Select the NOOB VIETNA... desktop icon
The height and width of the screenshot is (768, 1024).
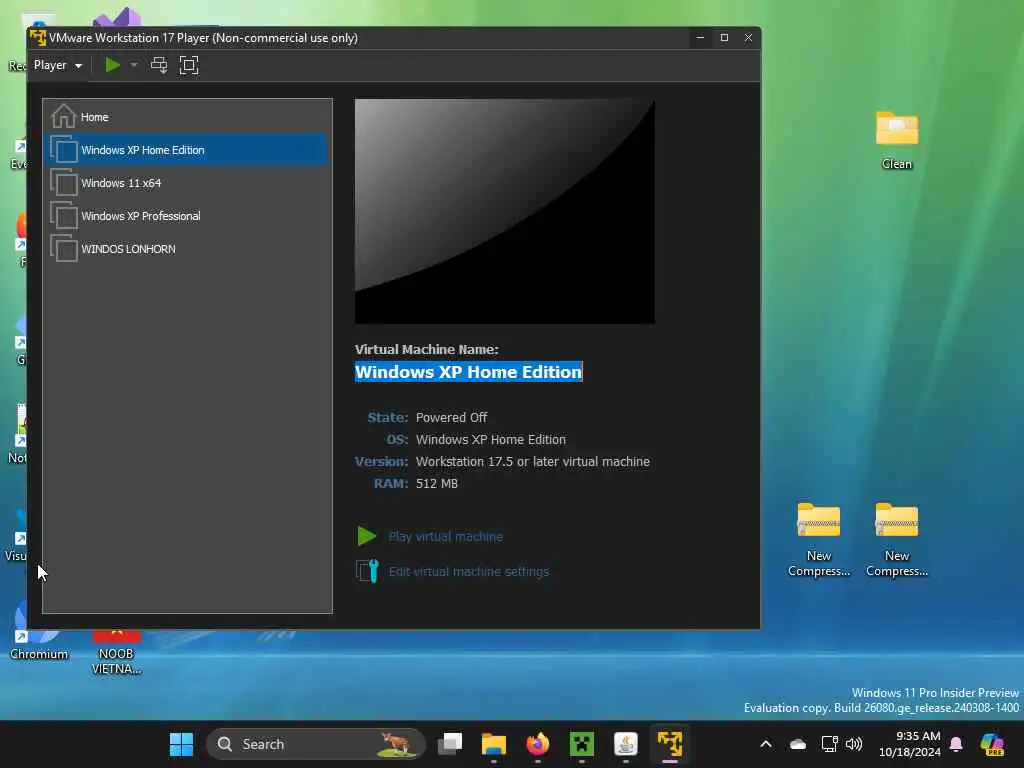click(116, 651)
